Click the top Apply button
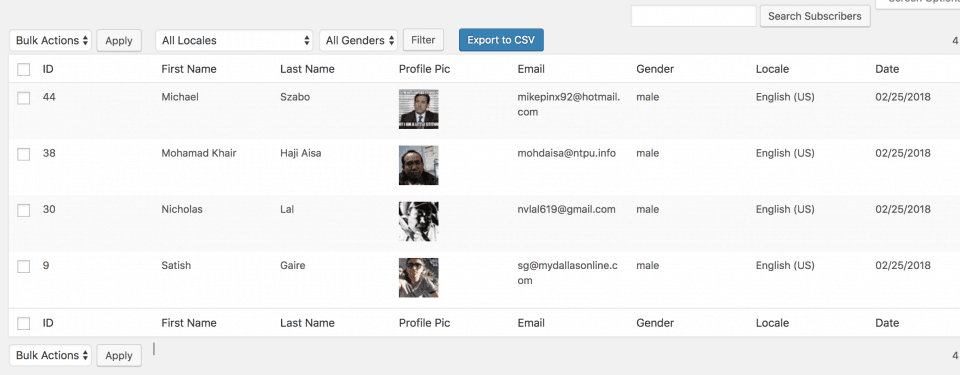The image size is (960, 375). pyautogui.click(x=119, y=40)
